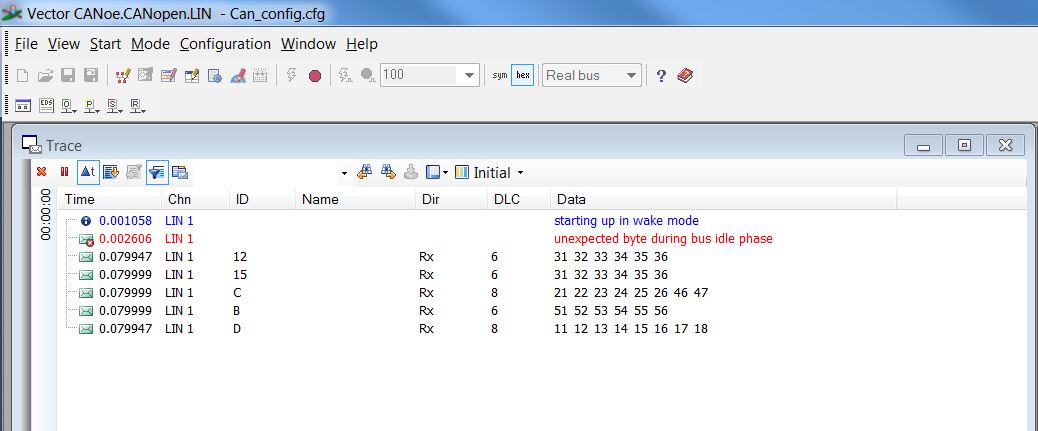Toggle chronological/fixed scrolling view icon
Viewport: 1038px width, 431px height.
coord(111,172)
